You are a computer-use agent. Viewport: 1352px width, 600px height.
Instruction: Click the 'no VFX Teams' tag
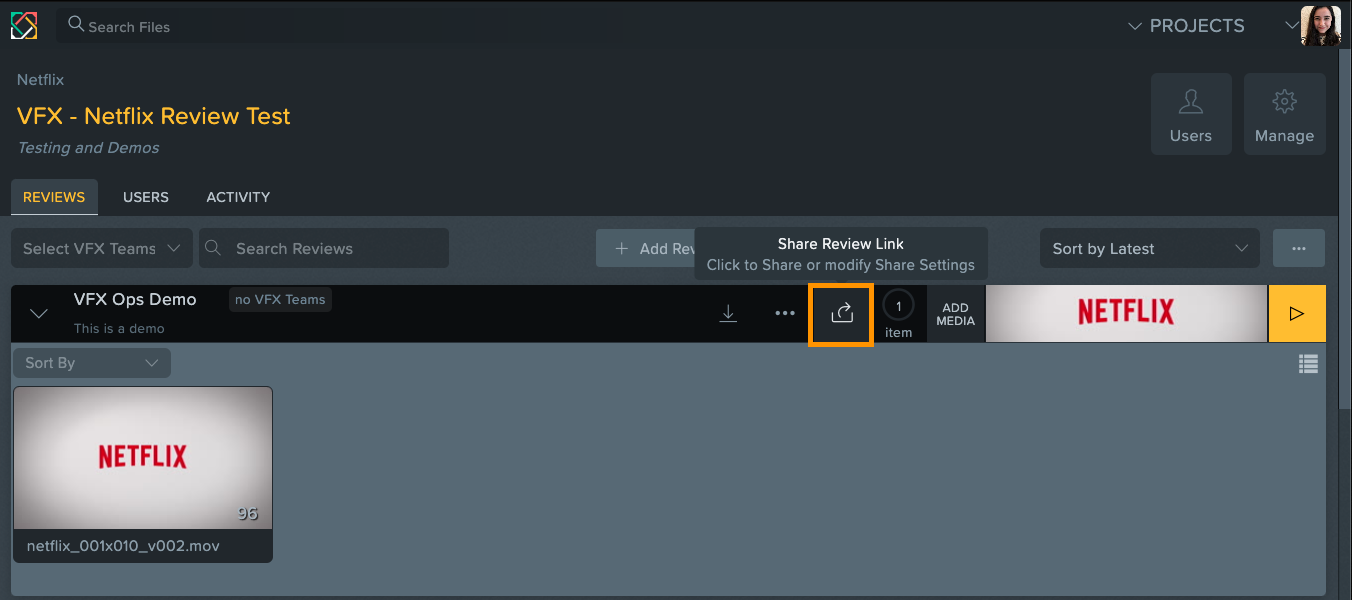pos(280,299)
